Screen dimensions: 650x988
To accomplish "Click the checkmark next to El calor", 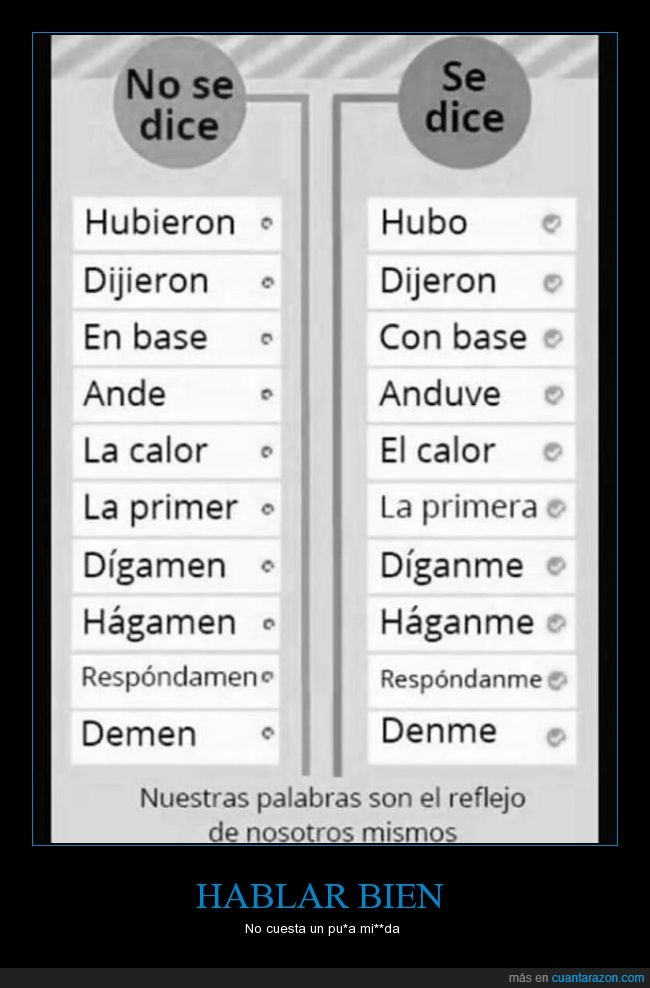I will 552,452.
